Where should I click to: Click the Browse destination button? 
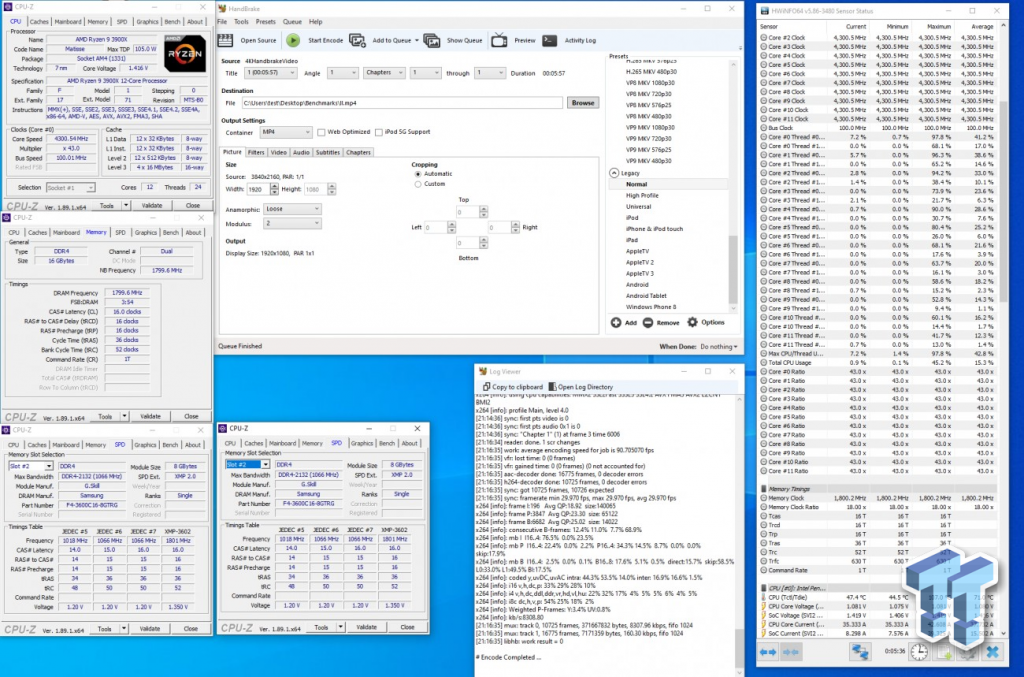tap(582, 103)
